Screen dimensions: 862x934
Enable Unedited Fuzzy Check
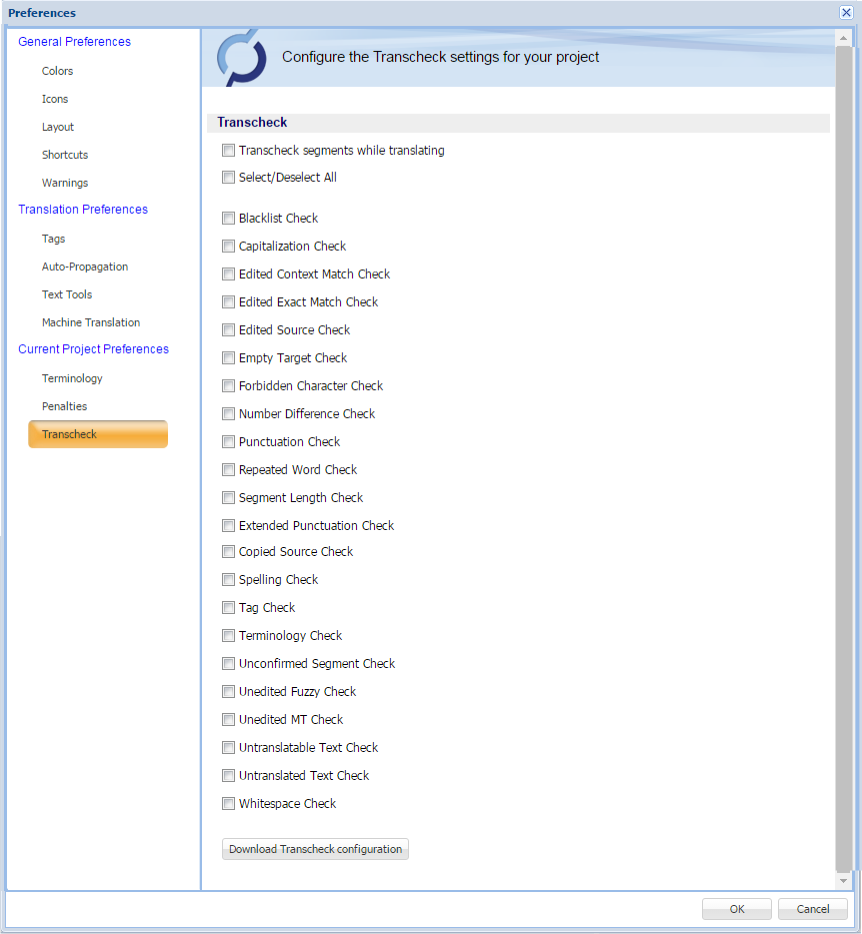point(228,692)
